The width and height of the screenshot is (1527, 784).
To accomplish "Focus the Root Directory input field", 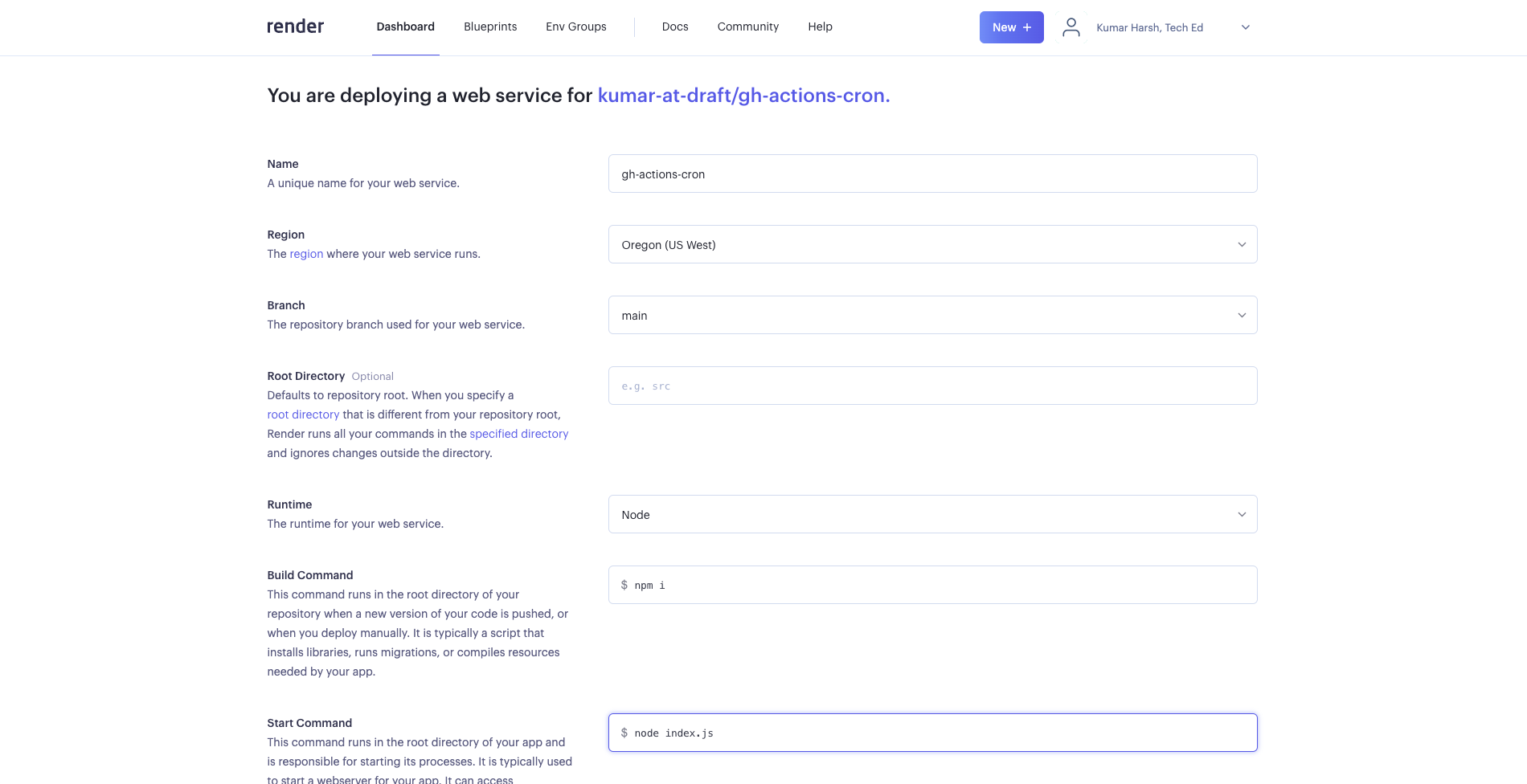I will pyautogui.click(x=932, y=386).
